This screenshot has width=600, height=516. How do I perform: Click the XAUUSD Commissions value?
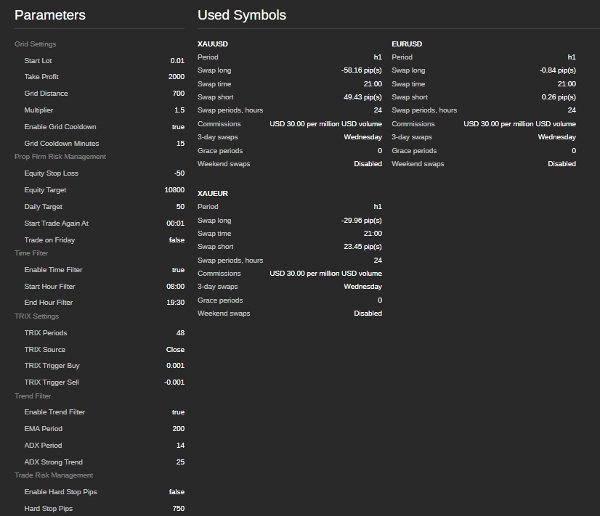pyautogui.click(x=326, y=124)
